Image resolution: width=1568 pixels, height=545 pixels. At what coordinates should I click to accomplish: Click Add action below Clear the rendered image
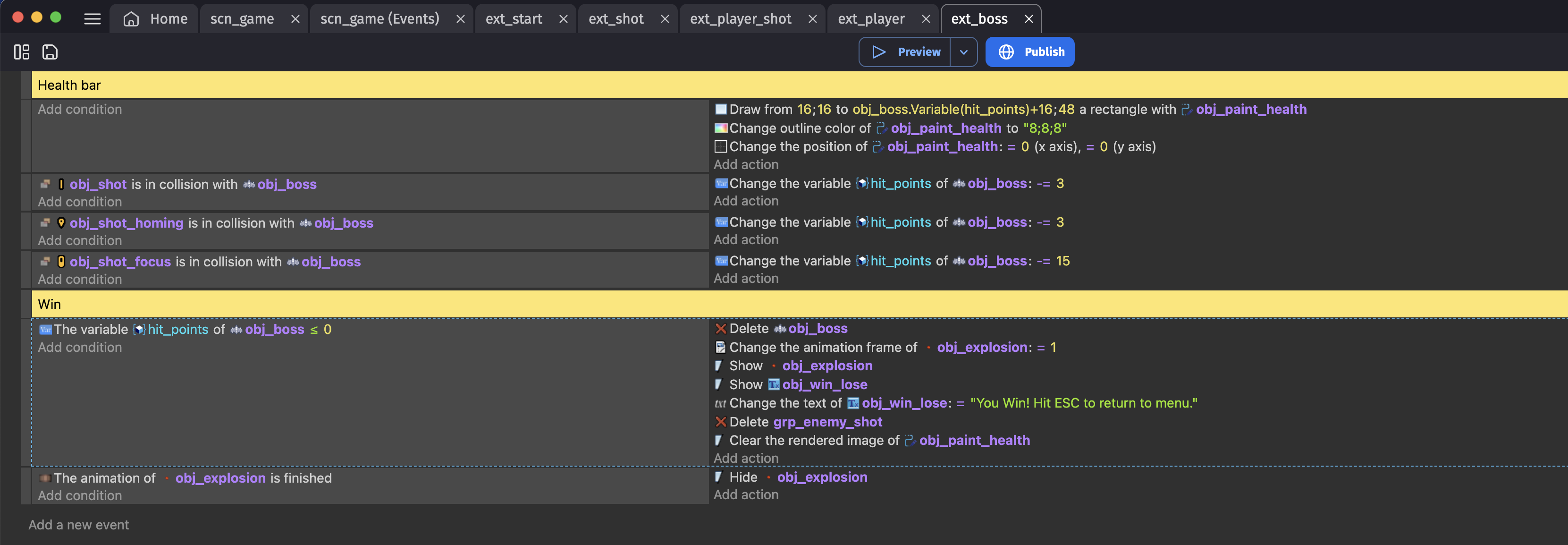coord(746,459)
